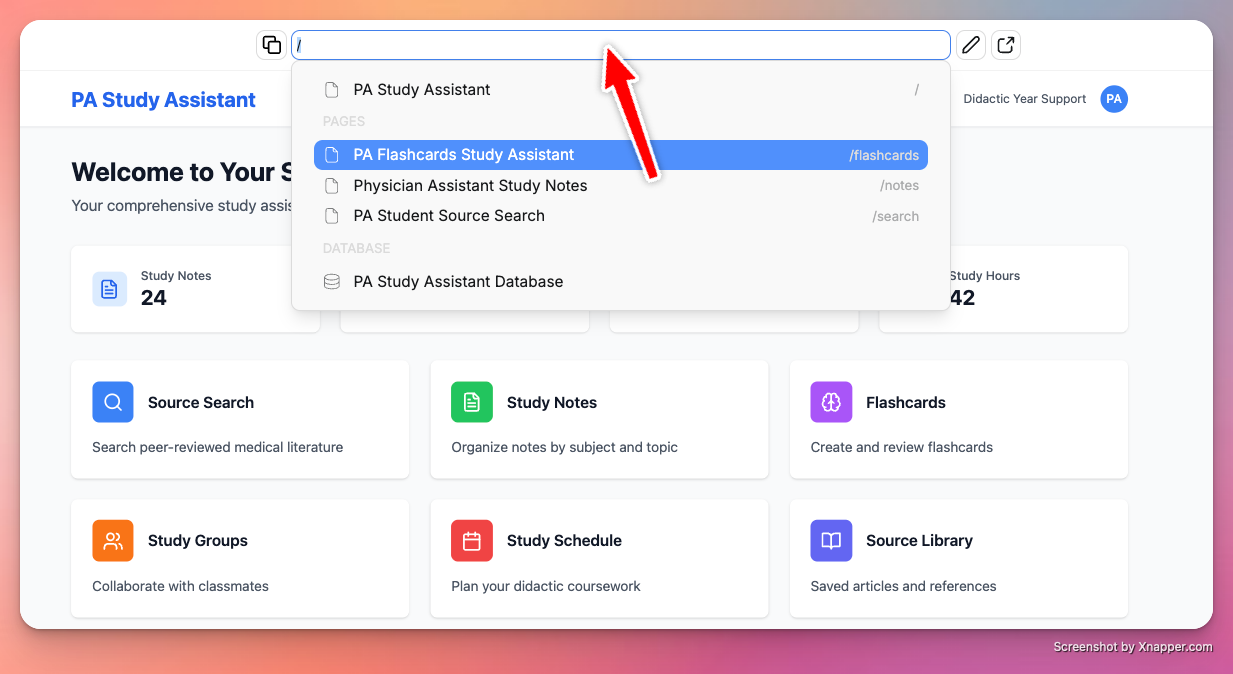Click the orange Study Groups people icon
1233x674 pixels.
113,541
